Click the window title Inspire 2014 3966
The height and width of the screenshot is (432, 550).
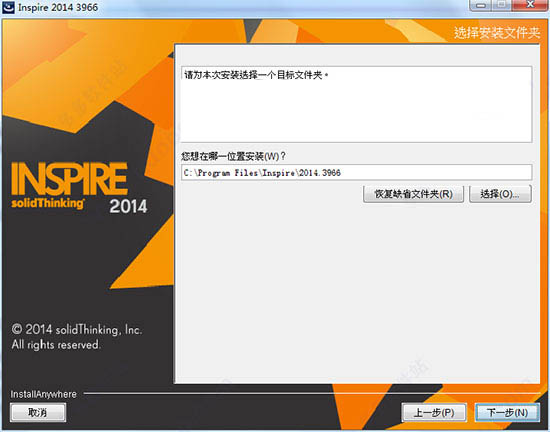point(58,7)
